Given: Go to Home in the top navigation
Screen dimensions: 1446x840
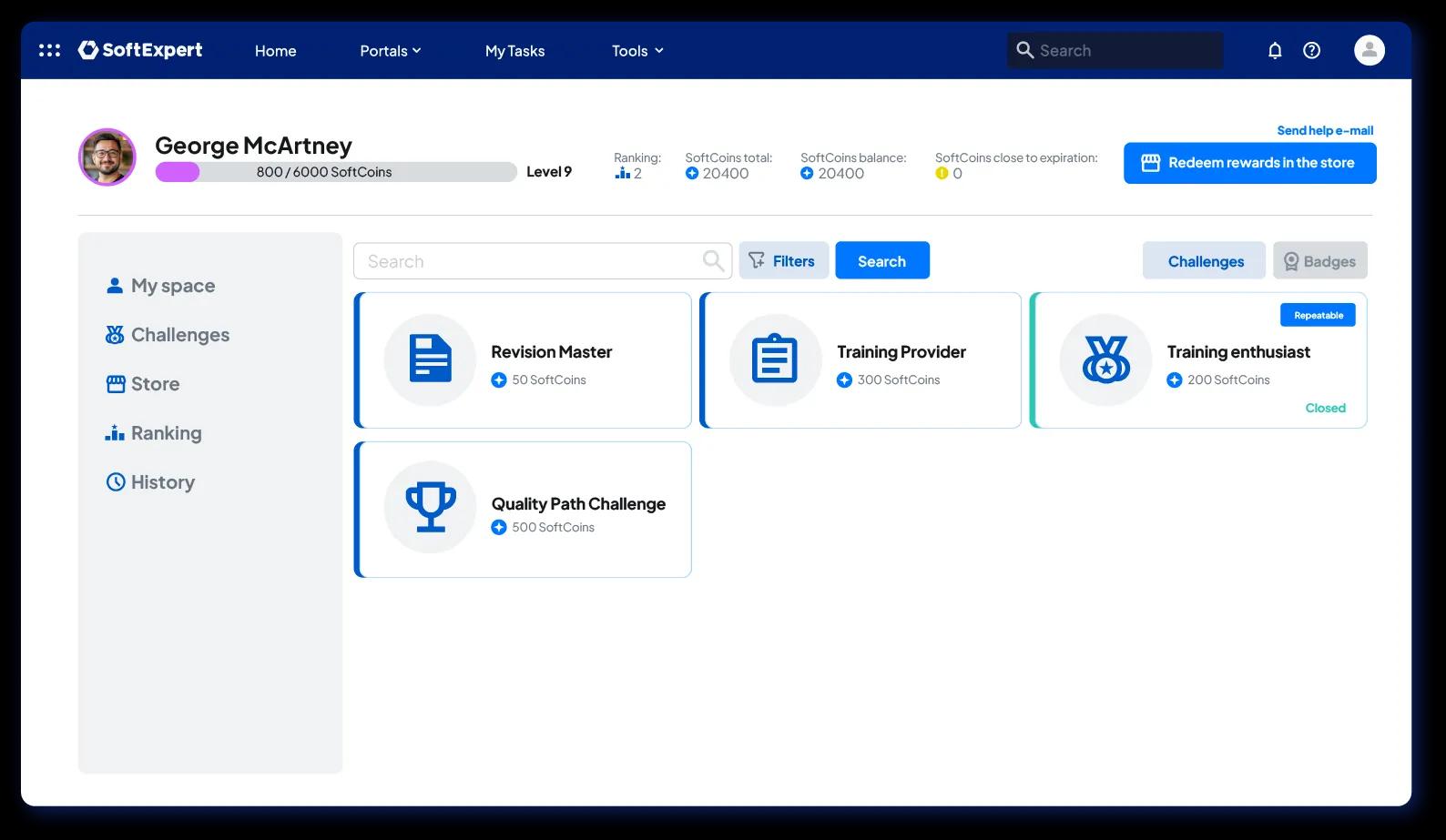Looking at the screenshot, I should (275, 51).
